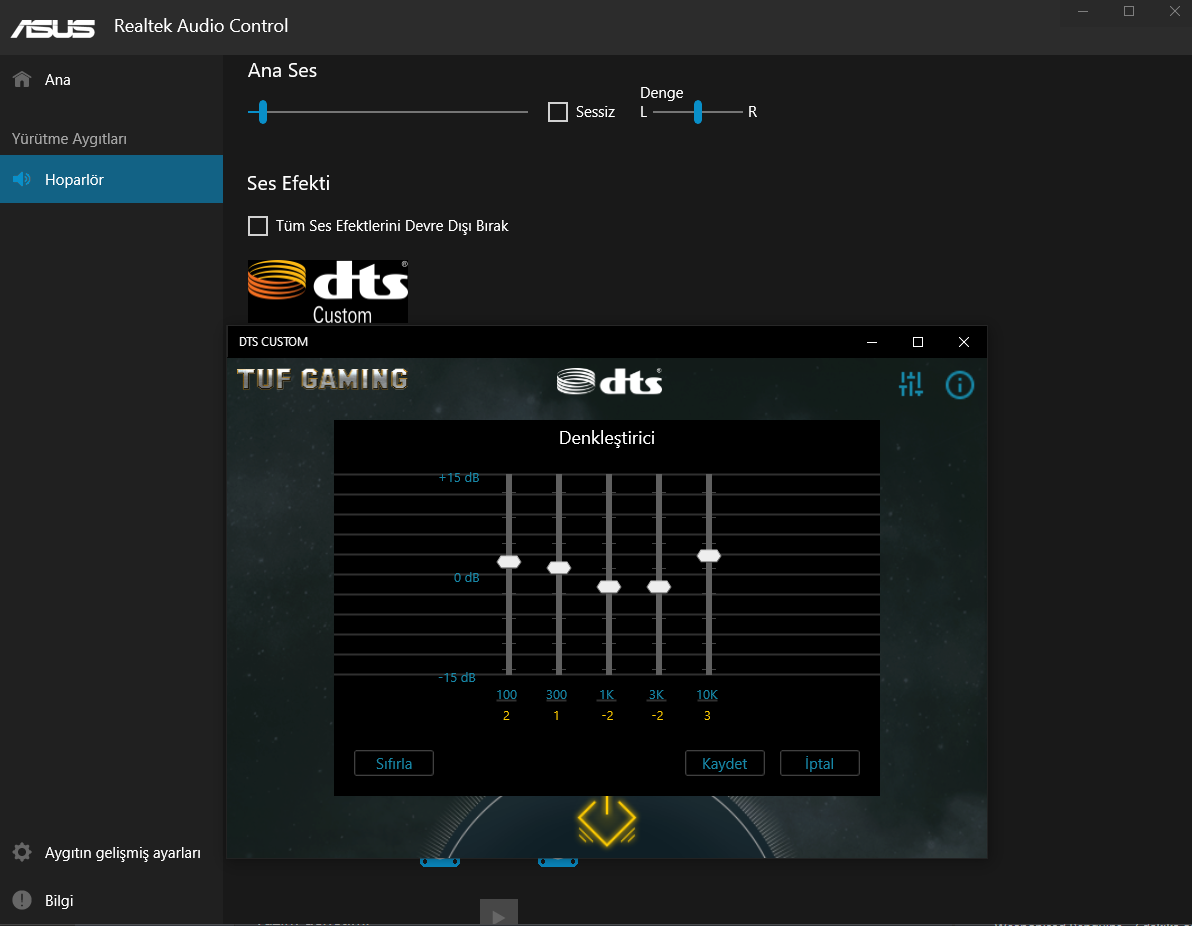The height and width of the screenshot is (926, 1192).
Task: Click the İptal cancel button
Action: tap(820, 763)
